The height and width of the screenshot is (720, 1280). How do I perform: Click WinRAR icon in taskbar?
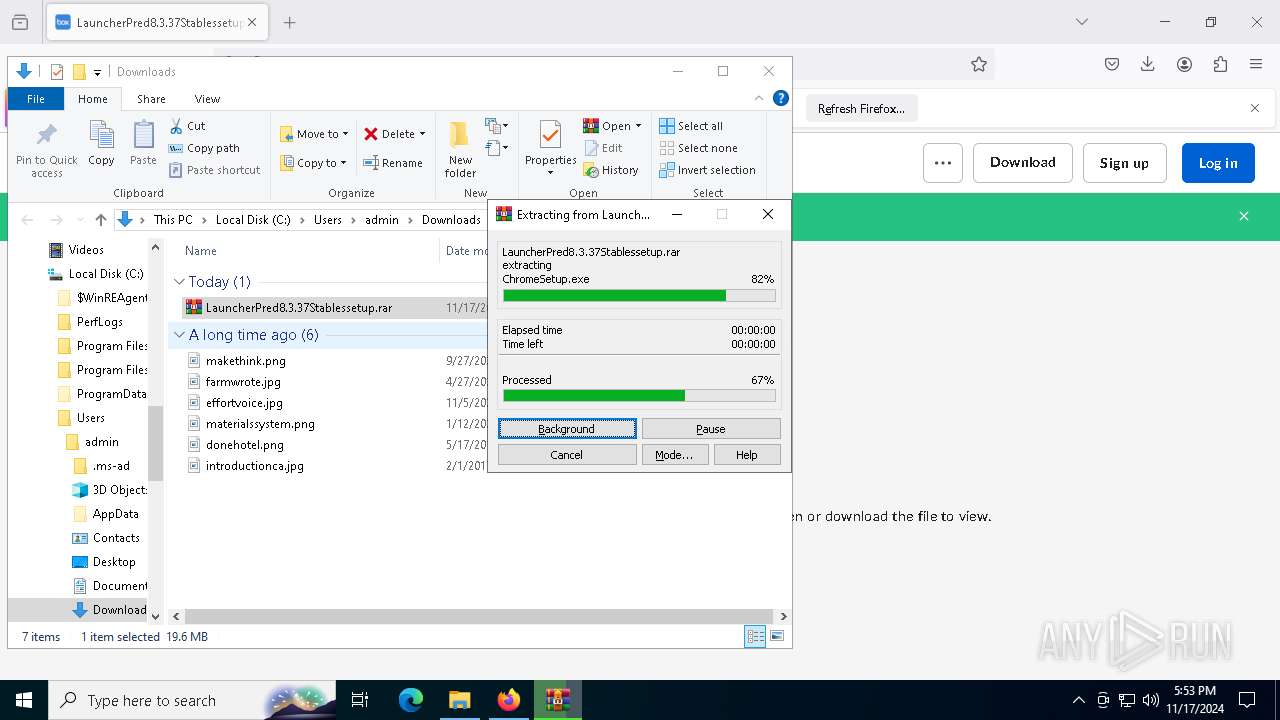pyautogui.click(x=558, y=700)
